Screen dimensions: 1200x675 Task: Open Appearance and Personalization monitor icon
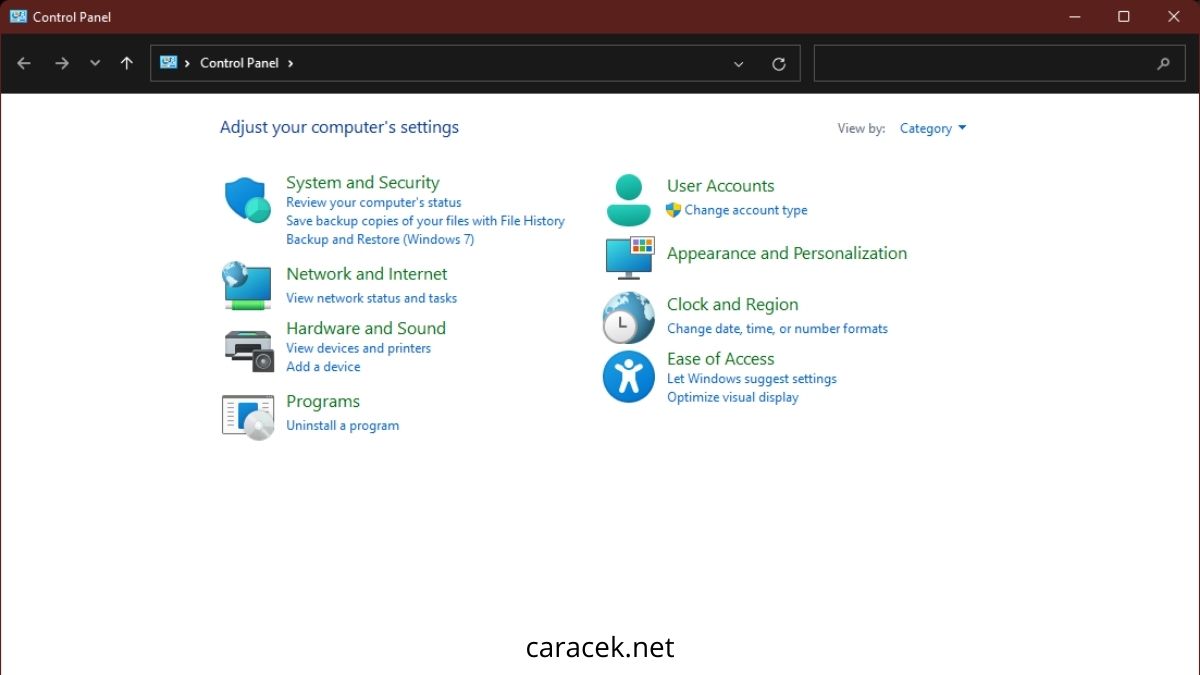629,256
